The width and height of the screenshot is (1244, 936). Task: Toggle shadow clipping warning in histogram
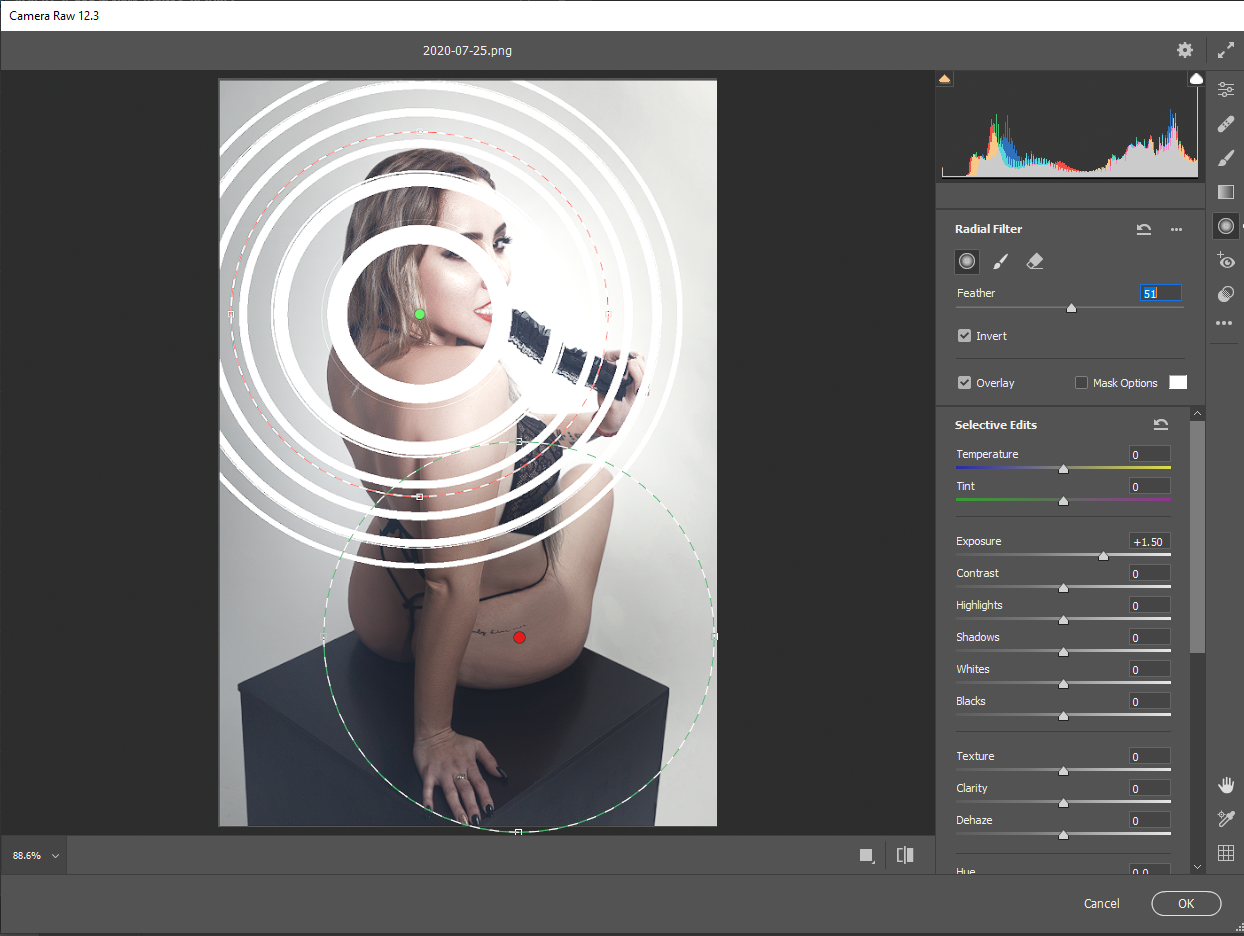tap(944, 78)
